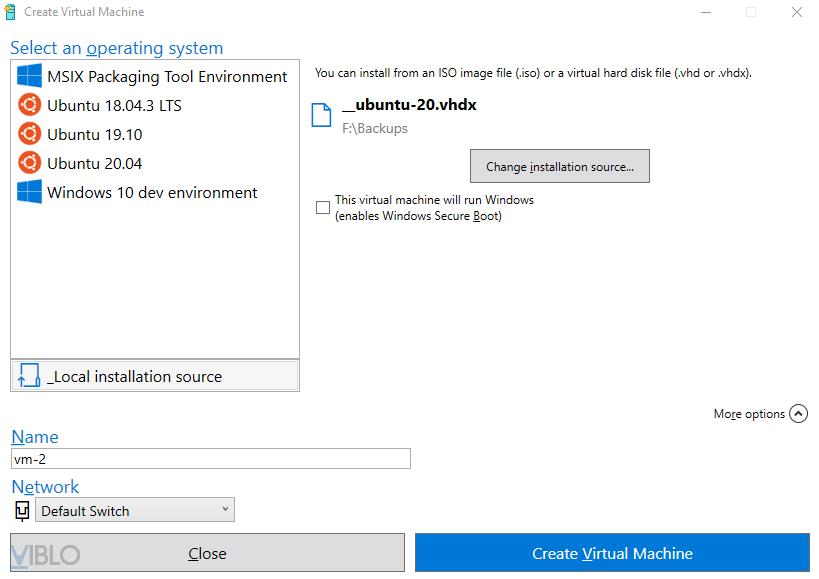Select the Local installation source option

[135, 377]
